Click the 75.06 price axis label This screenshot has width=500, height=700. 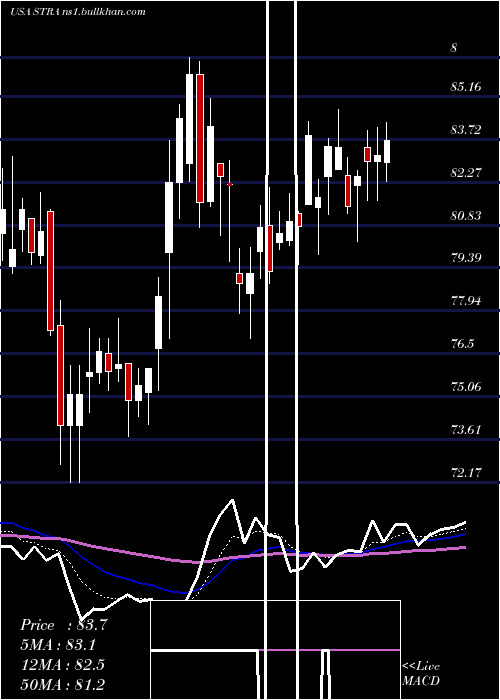pos(466,387)
